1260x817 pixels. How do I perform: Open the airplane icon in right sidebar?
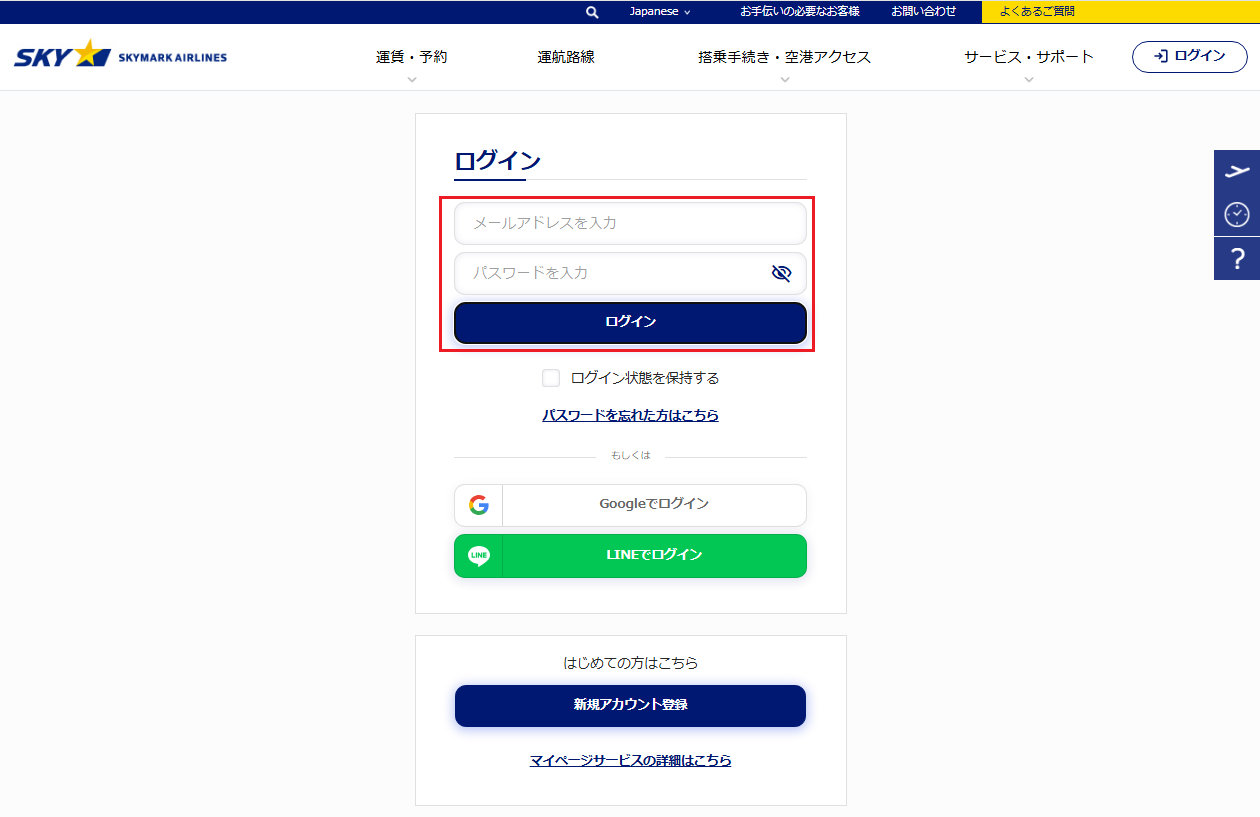[1237, 171]
